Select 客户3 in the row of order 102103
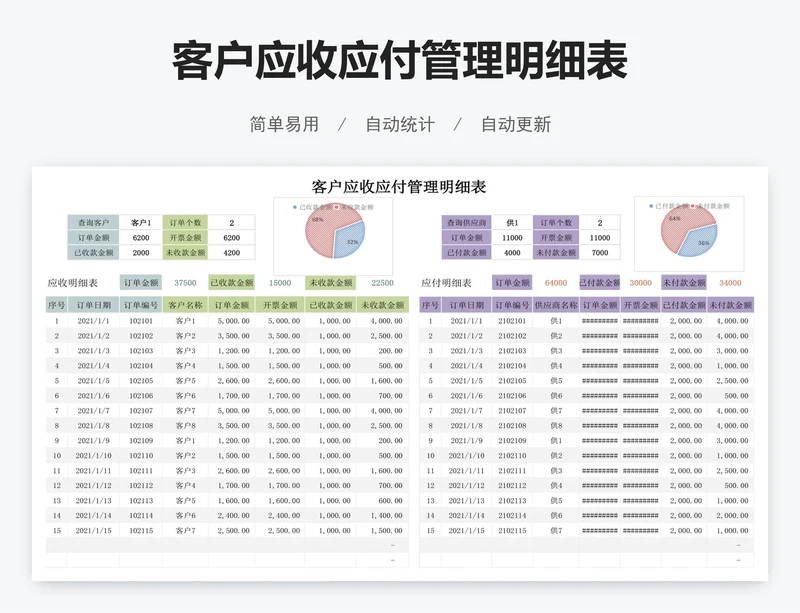Screen dimensions: 800x613 [x=185, y=351]
